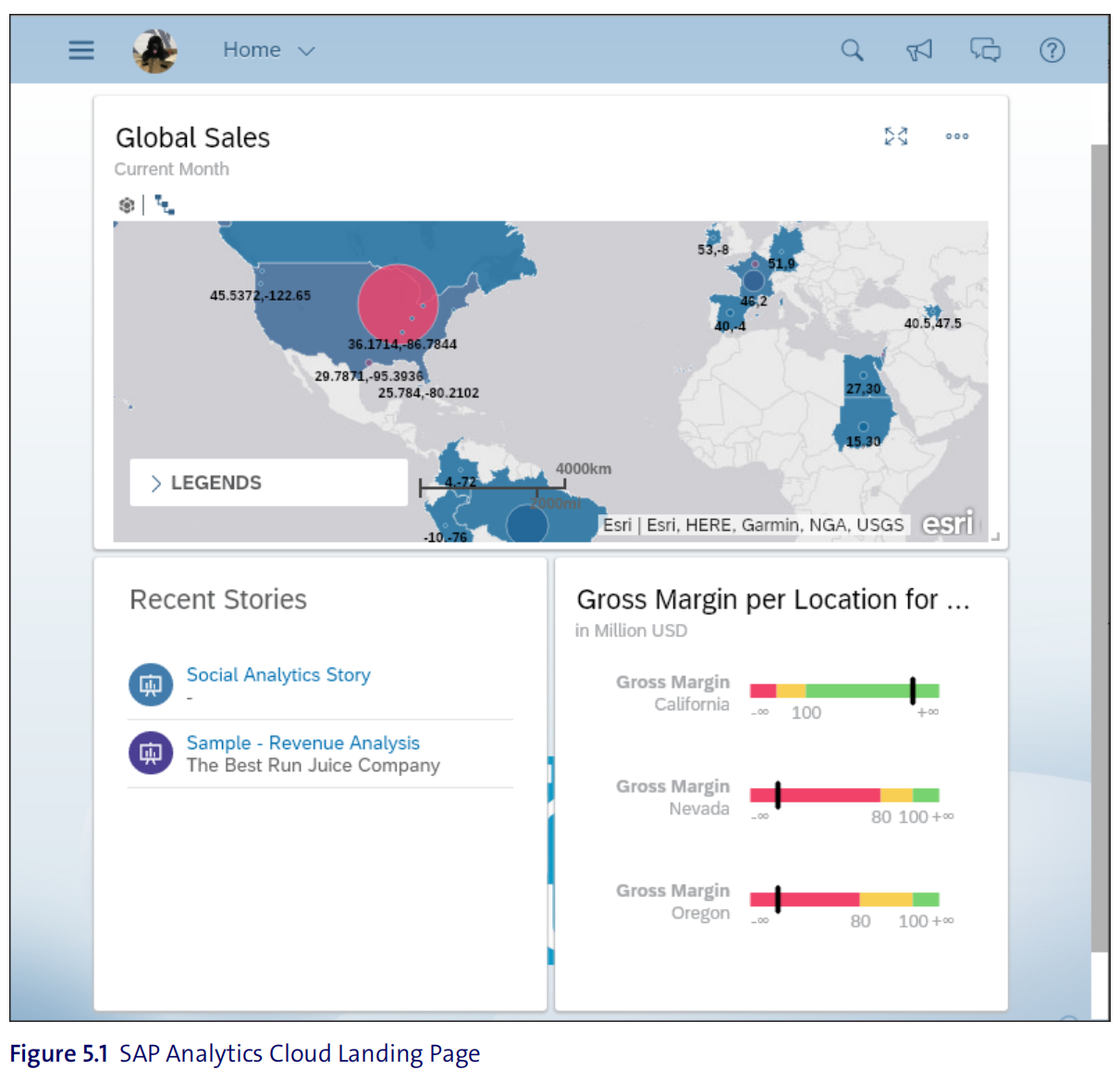1120x1082 pixels.
Task: Open the main hamburger menu
Action: (81, 50)
